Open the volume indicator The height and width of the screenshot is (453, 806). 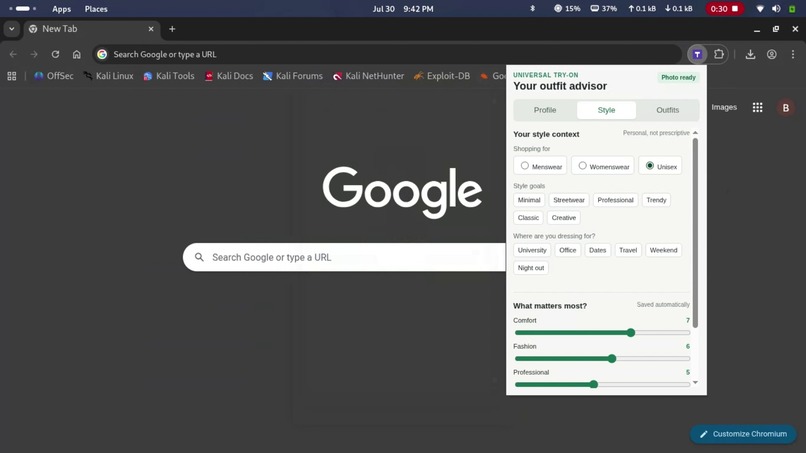click(776, 9)
